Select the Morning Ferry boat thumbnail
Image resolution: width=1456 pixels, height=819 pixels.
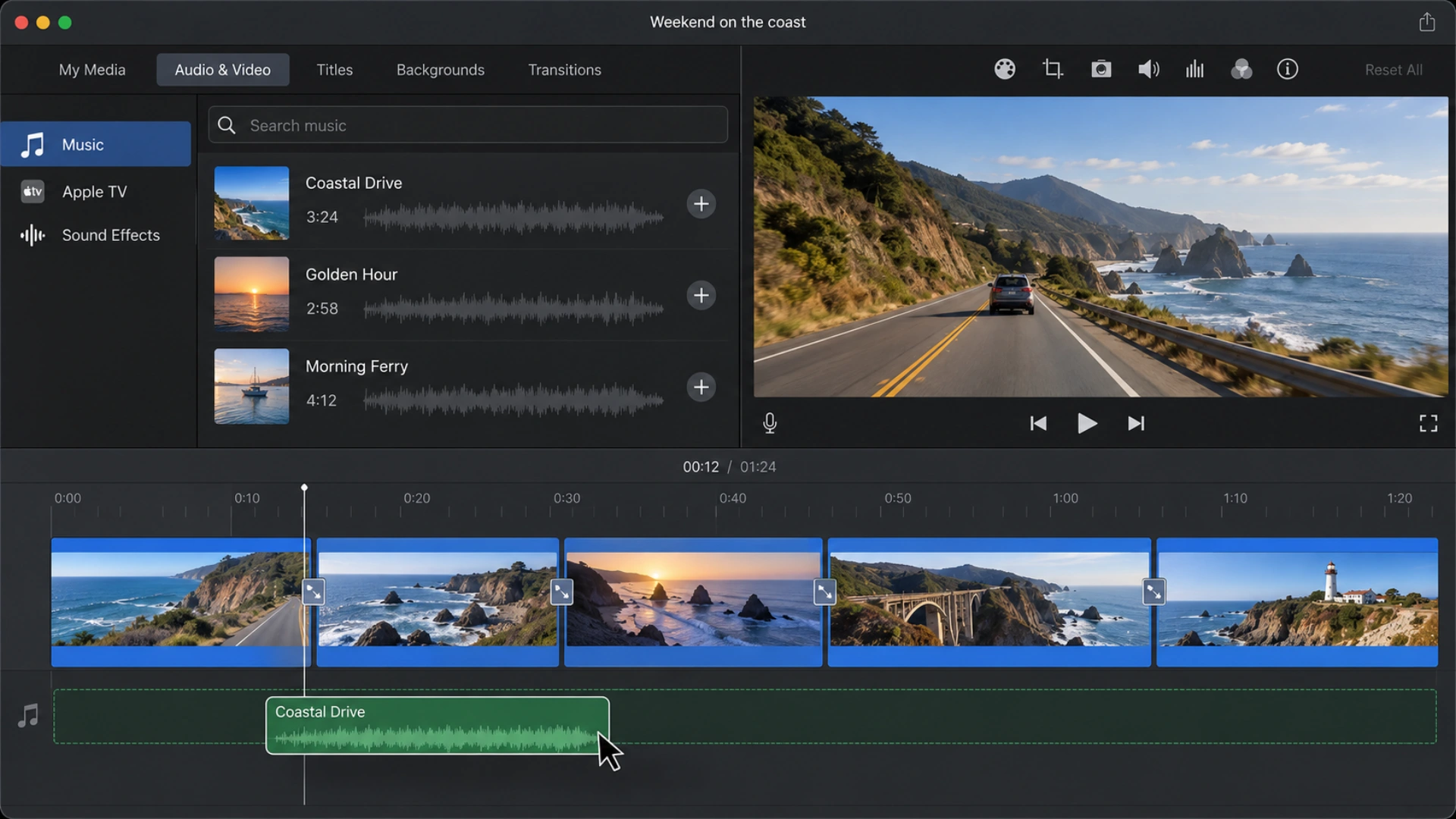252,386
